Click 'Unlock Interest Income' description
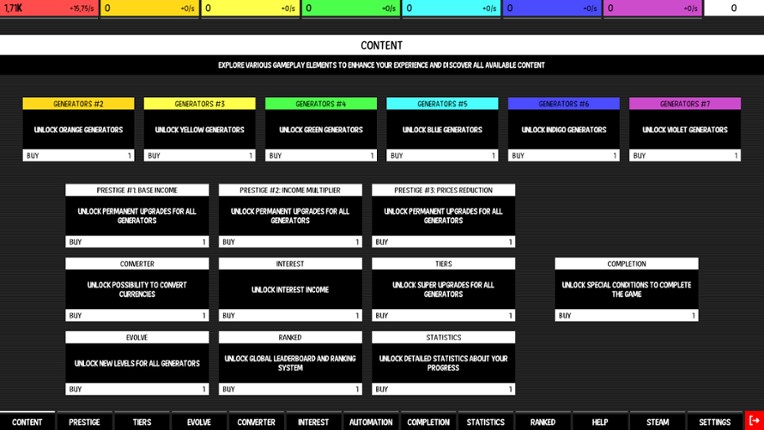This screenshot has height=430, width=764. (290, 290)
